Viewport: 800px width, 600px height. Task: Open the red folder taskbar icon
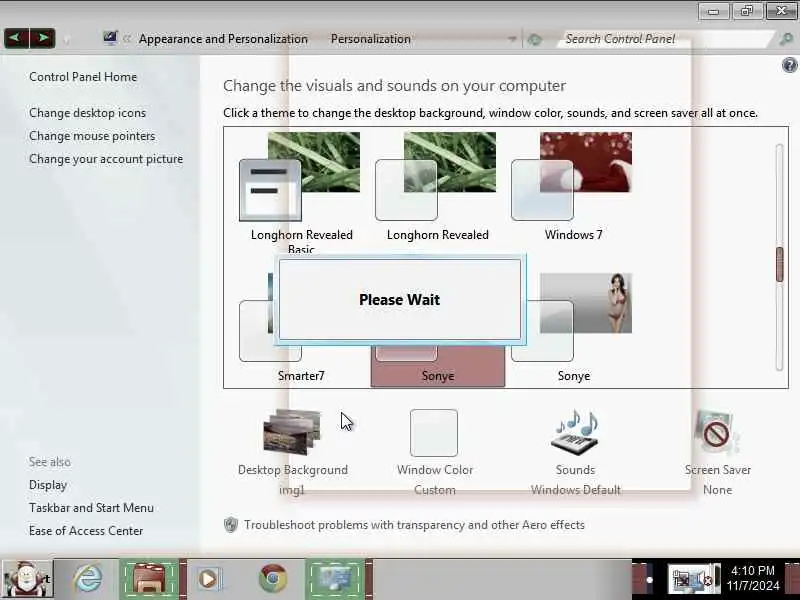click(x=149, y=579)
